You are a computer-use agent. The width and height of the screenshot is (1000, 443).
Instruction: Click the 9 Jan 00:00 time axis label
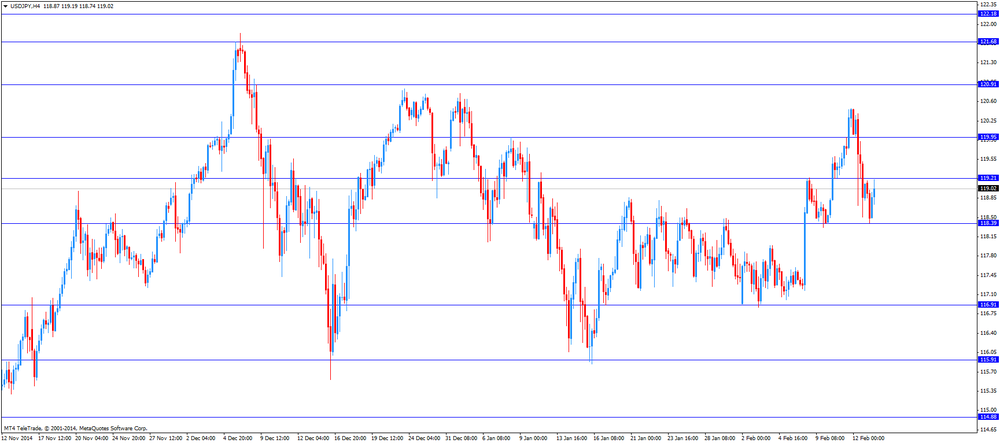(534, 439)
